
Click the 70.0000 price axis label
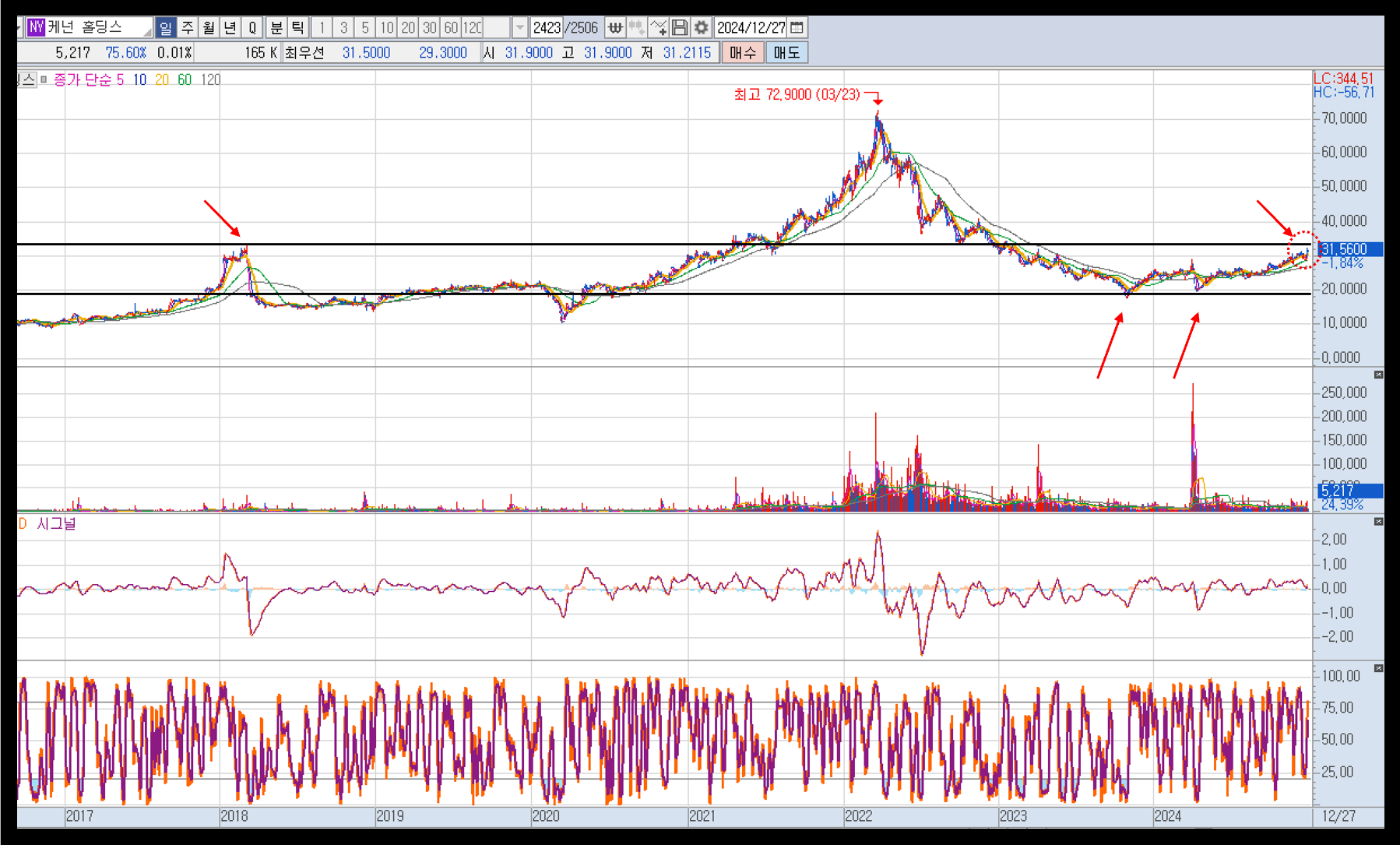click(x=1344, y=118)
